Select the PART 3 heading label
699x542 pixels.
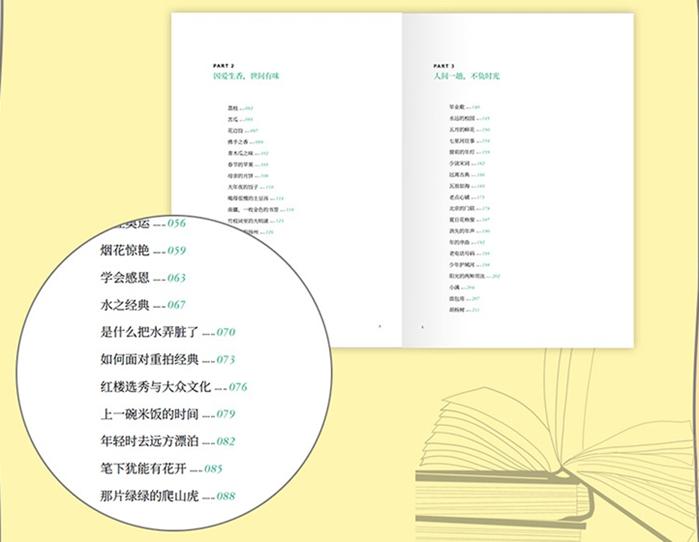(438, 63)
